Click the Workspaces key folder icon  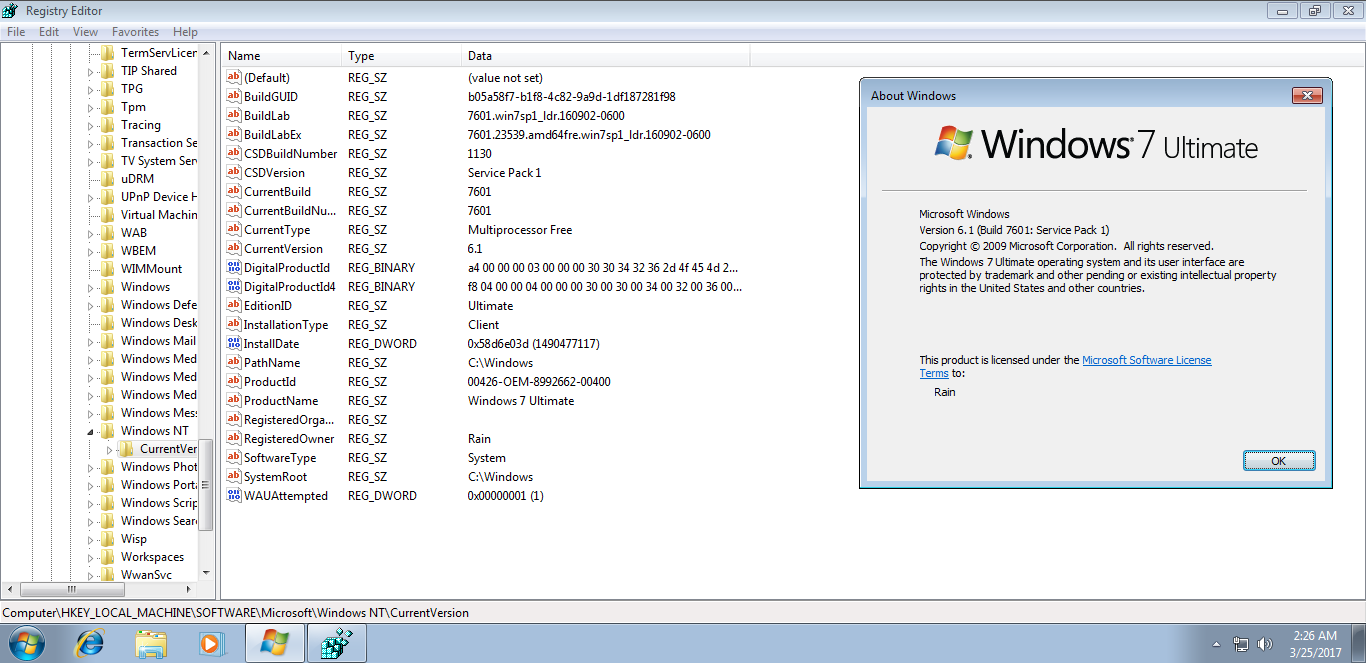coord(108,557)
